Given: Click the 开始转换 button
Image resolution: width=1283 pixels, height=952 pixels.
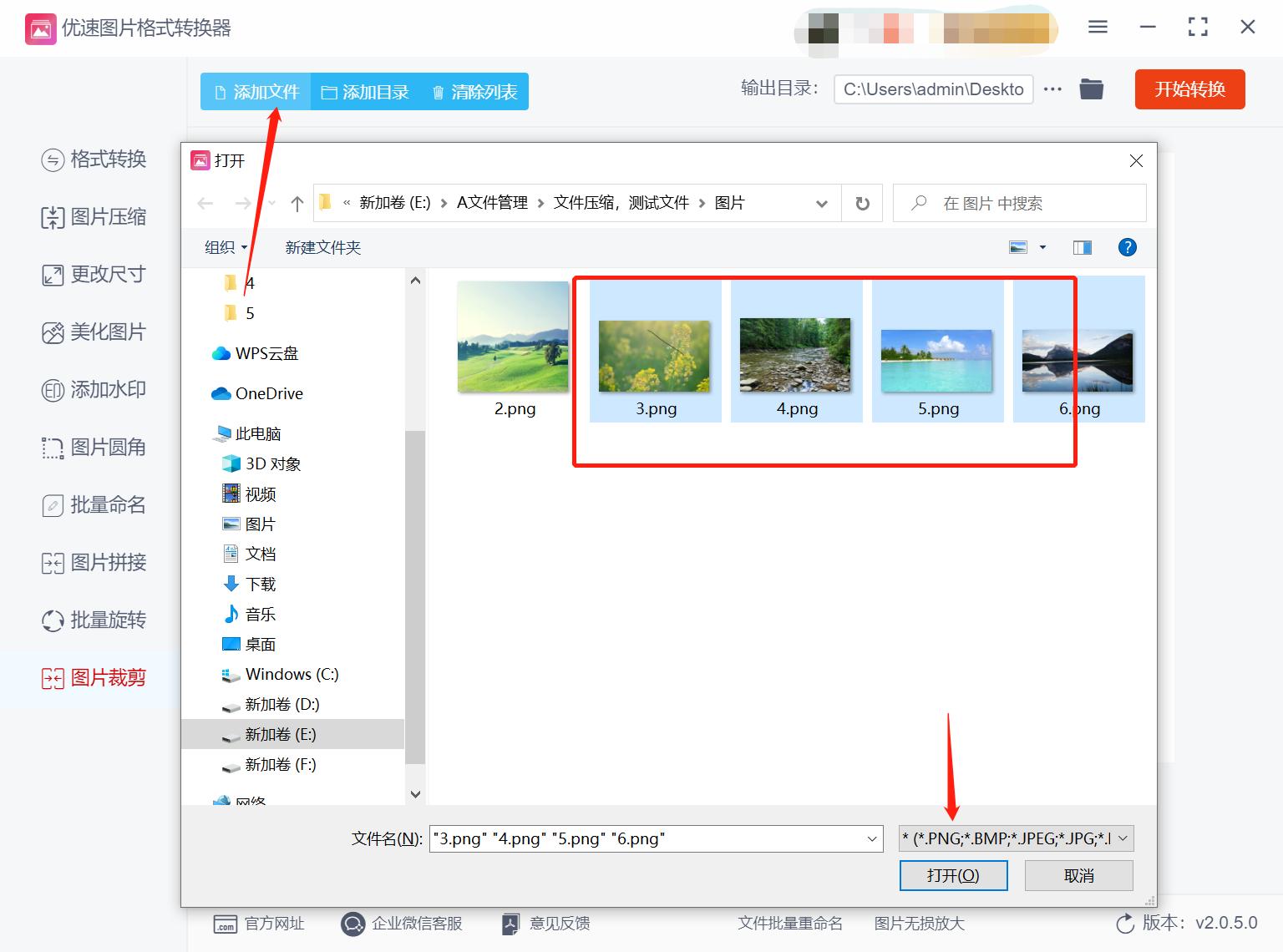Looking at the screenshot, I should click(1189, 89).
